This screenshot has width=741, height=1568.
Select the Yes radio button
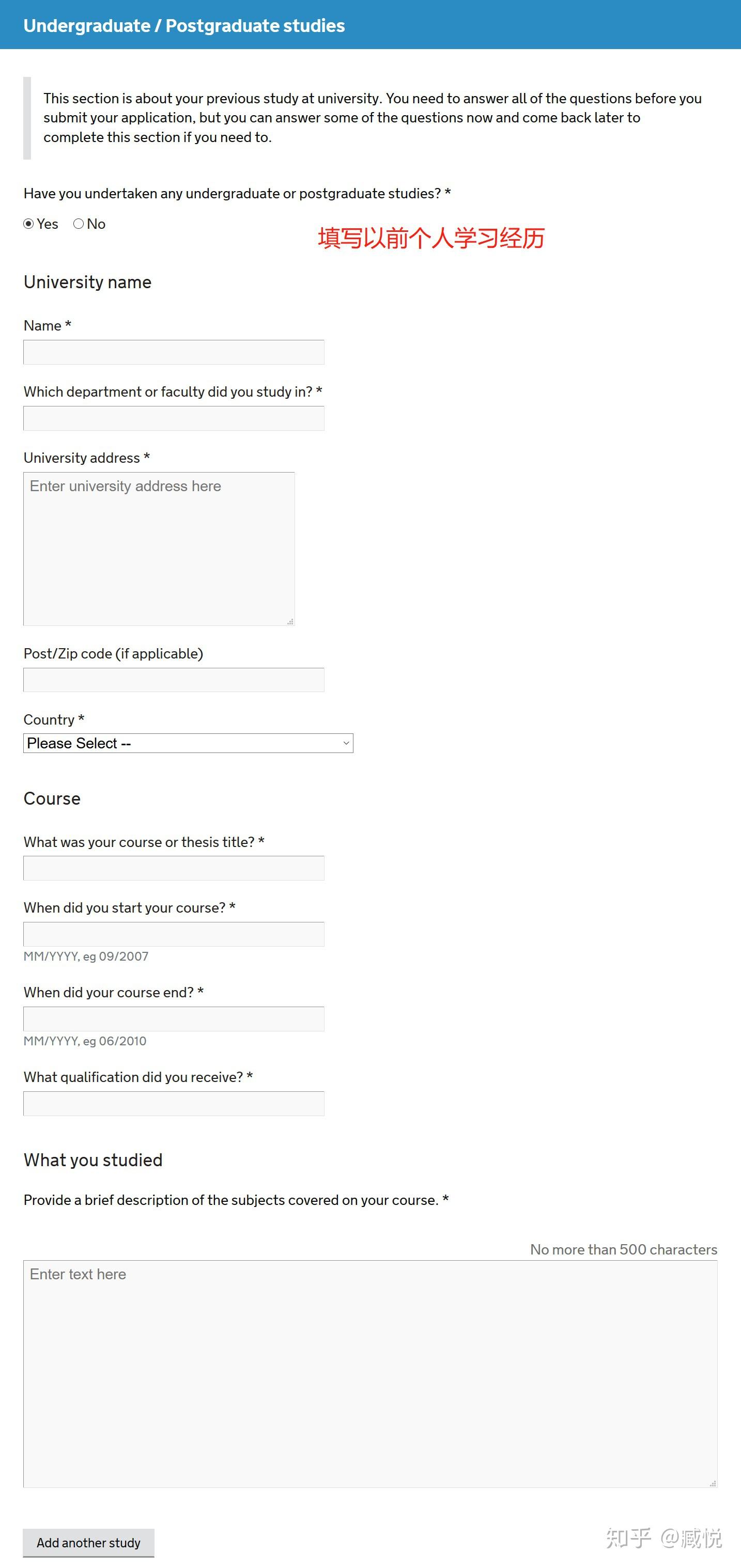pos(28,224)
